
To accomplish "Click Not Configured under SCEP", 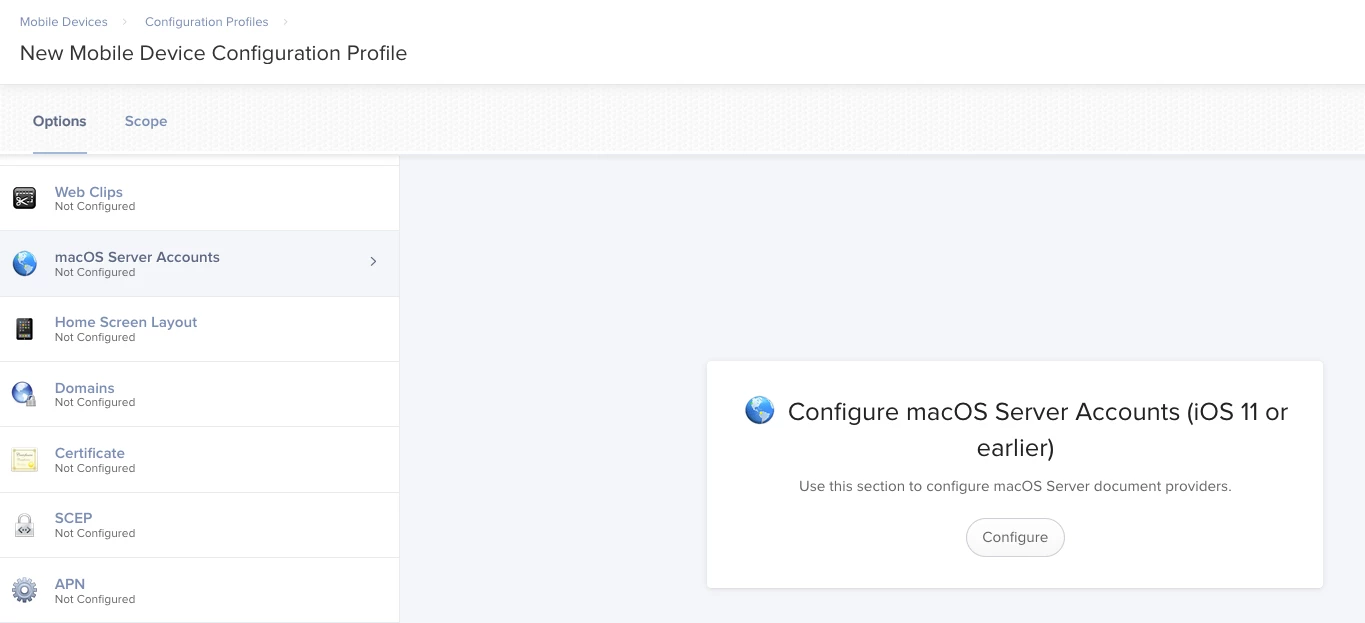I will (x=95, y=533).
